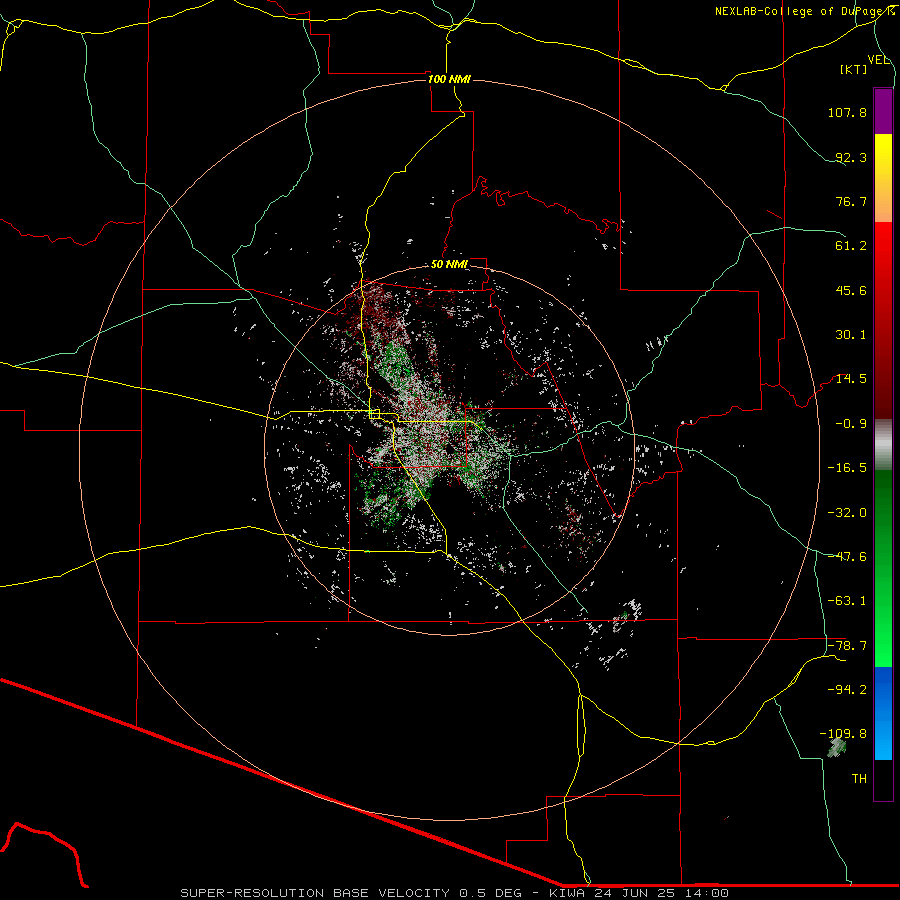Click the 107.8 velocity scale value
This screenshot has height=900, width=900.
[847, 112]
